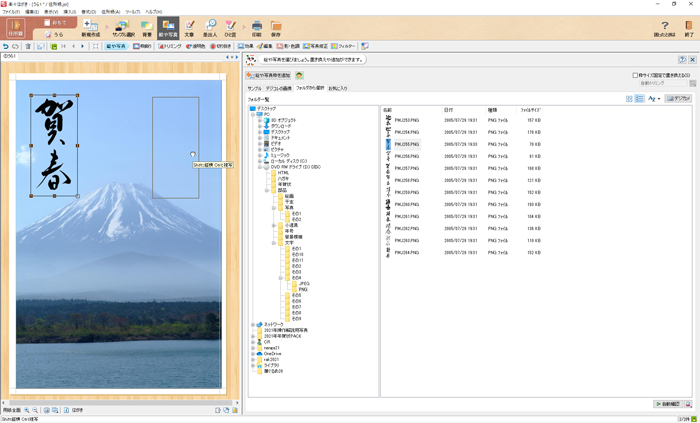
Task: Expand the ネットワーク tree node
Action: point(253,325)
